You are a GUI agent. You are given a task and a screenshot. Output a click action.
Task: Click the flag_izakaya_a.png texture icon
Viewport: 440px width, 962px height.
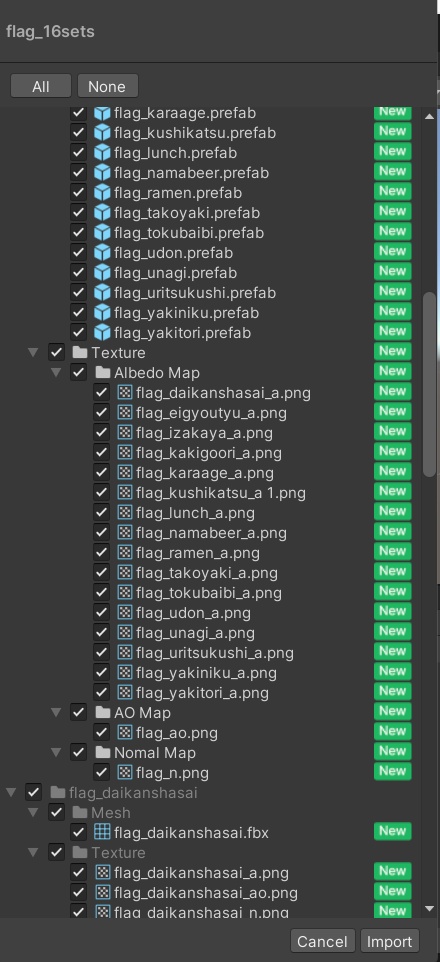(x=125, y=433)
